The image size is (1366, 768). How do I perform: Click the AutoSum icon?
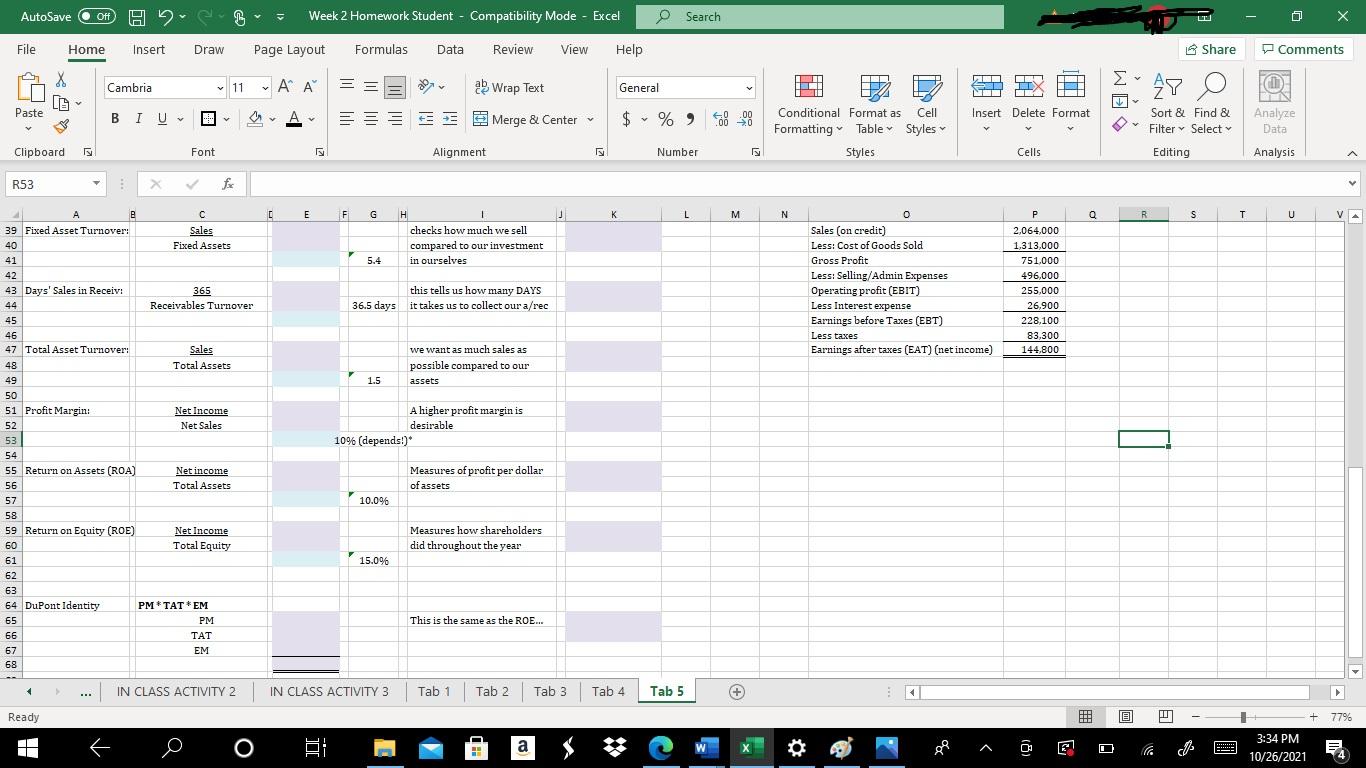(x=1120, y=79)
